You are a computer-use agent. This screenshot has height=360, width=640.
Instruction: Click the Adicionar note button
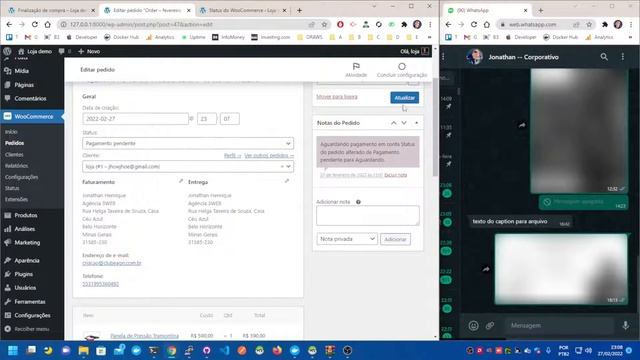point(395,239)
